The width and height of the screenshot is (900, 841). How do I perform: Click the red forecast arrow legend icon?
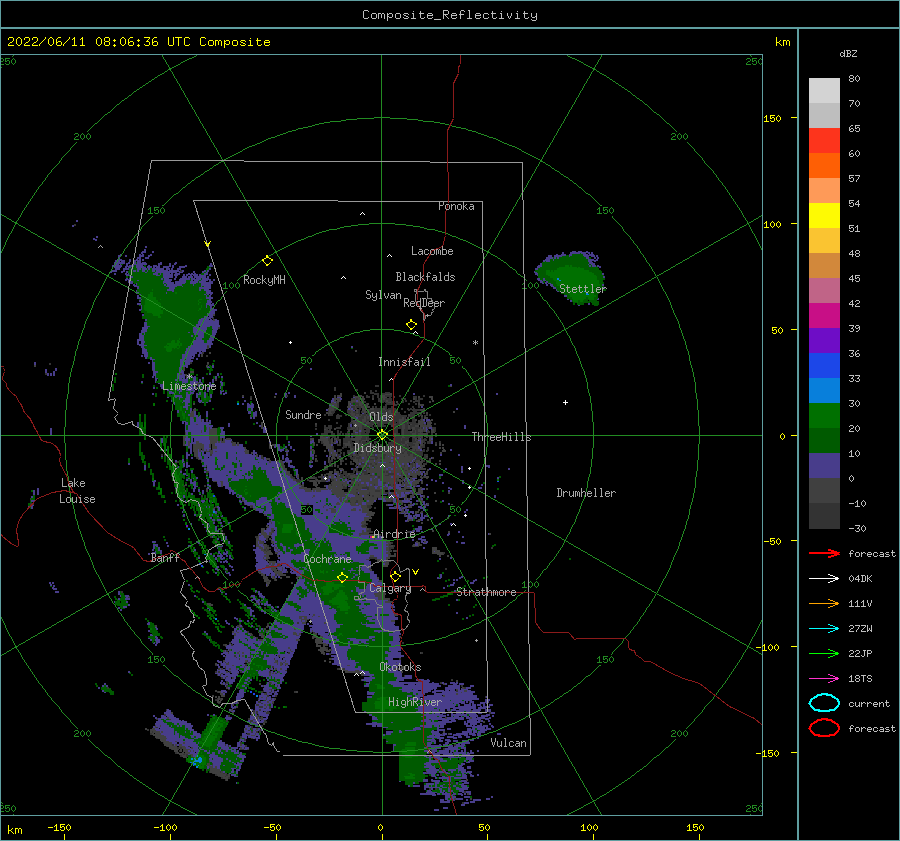point(824,553)
